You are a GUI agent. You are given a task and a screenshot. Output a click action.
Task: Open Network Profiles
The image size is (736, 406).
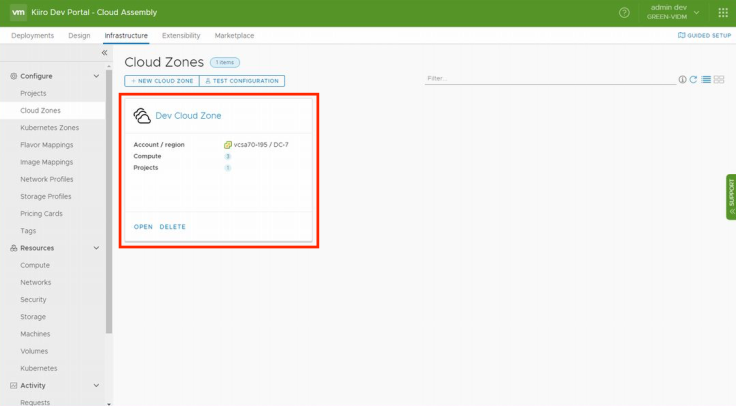click(46, 179)
